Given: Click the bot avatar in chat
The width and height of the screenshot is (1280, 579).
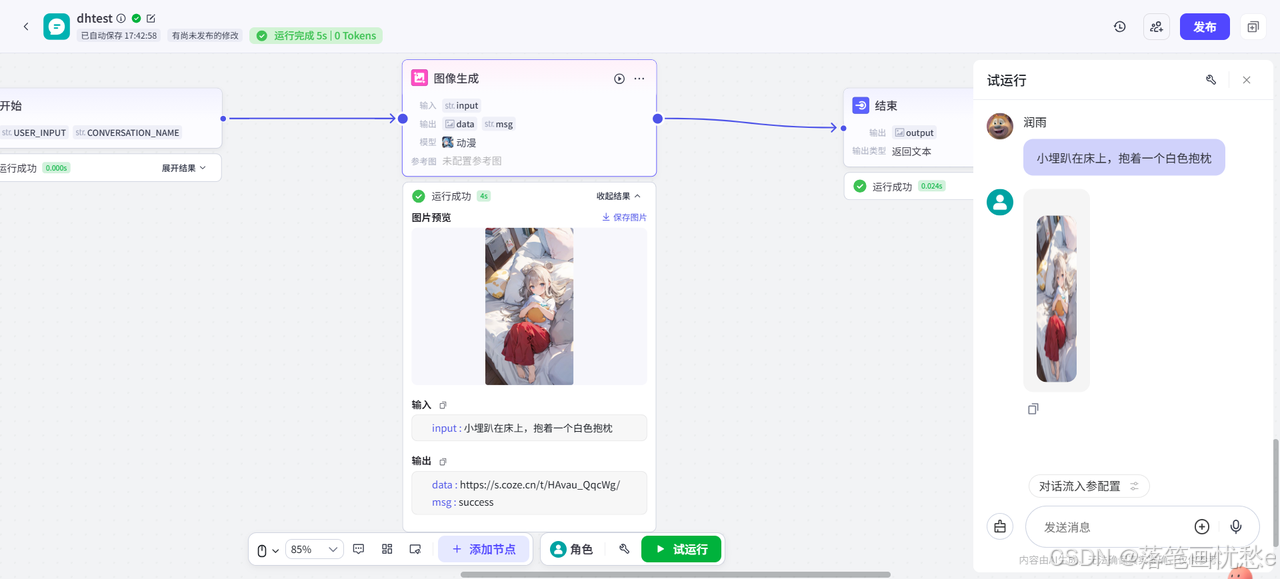Looking at the screenshot, I should (1000, 202).
